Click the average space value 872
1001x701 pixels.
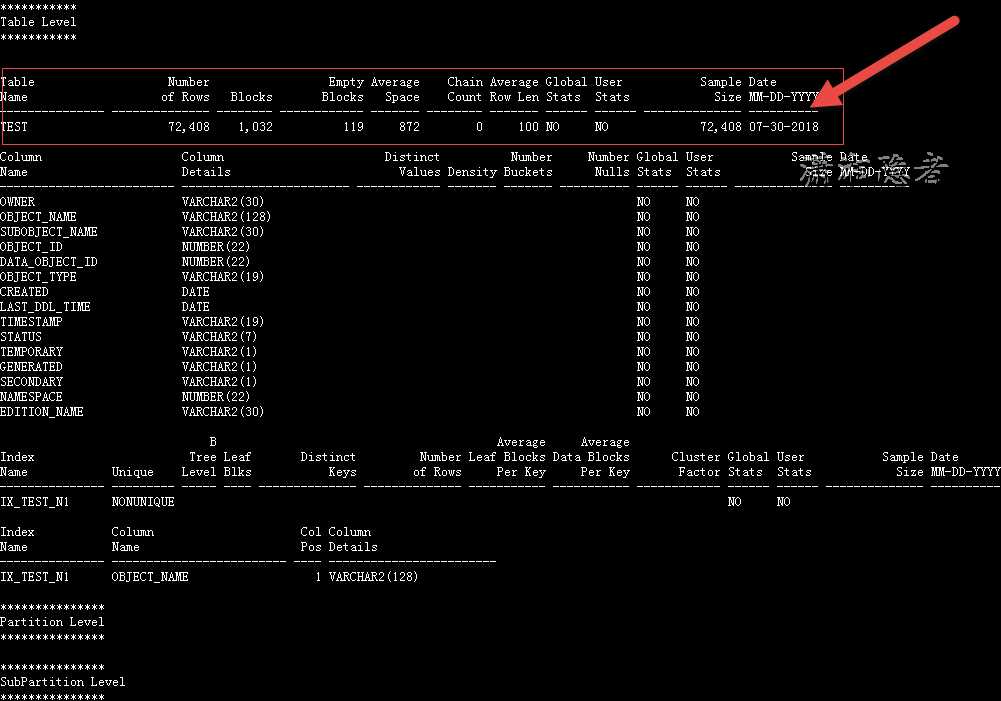coord(409,126)
